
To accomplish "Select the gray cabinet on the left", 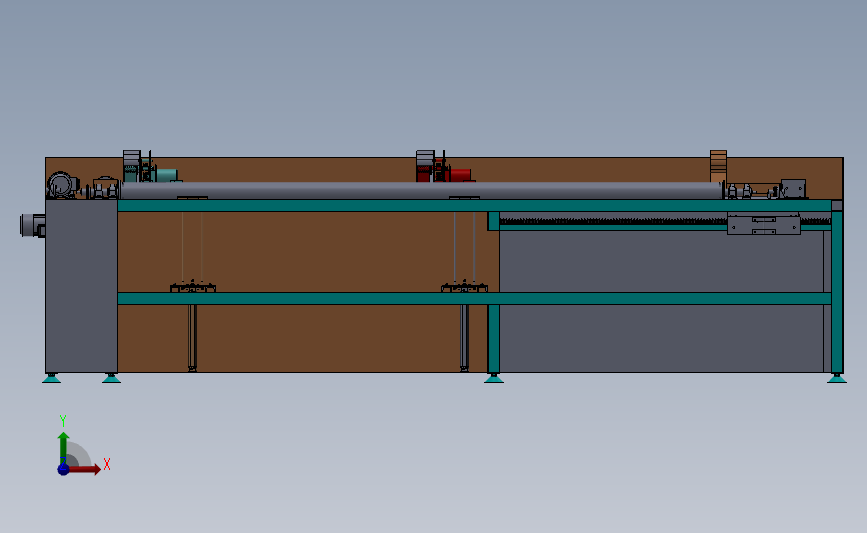I will point(81,286).
